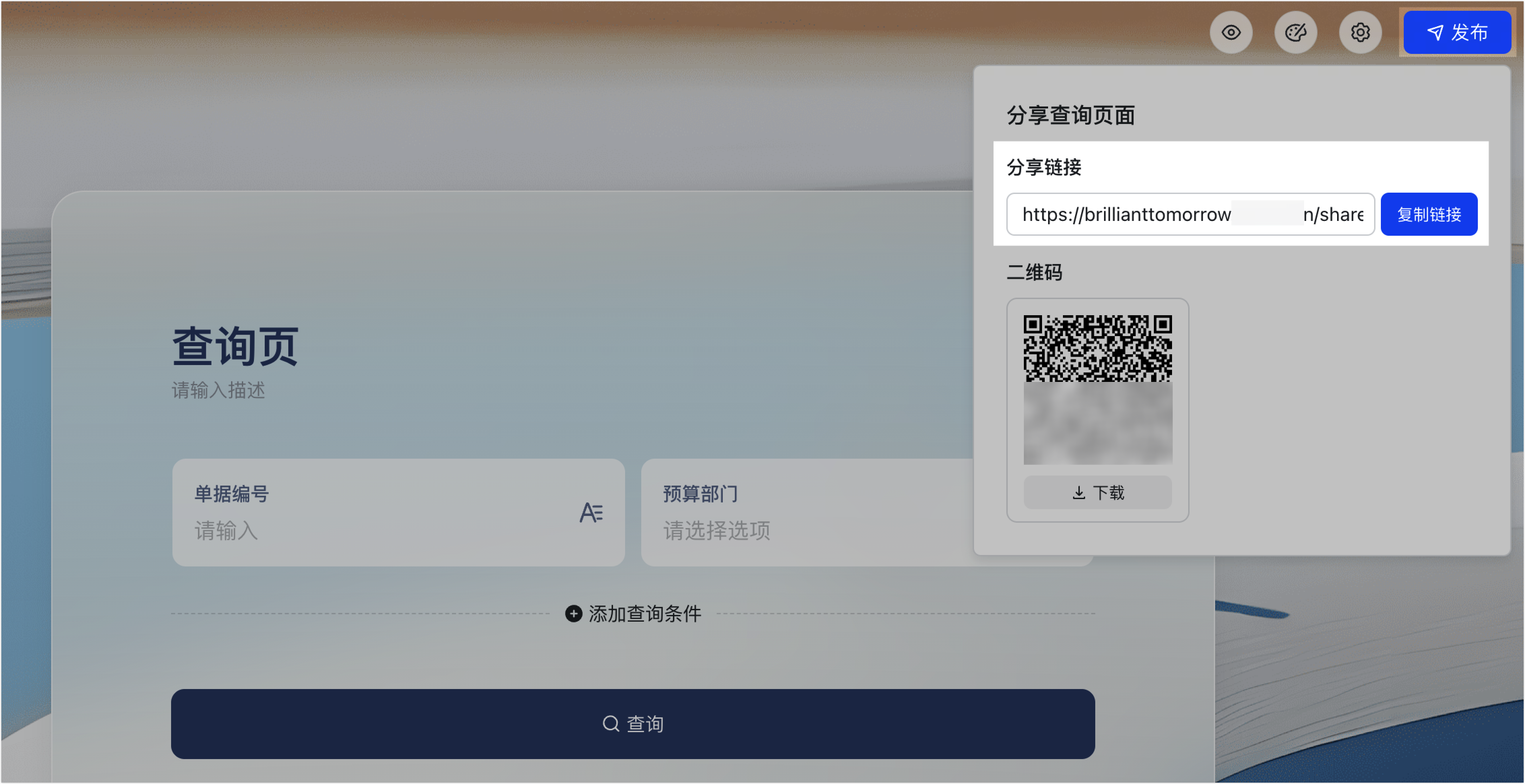The image size is (1525, 784).
Task: Click the download arrow icon beside 下载
Action: [1079, 493]
